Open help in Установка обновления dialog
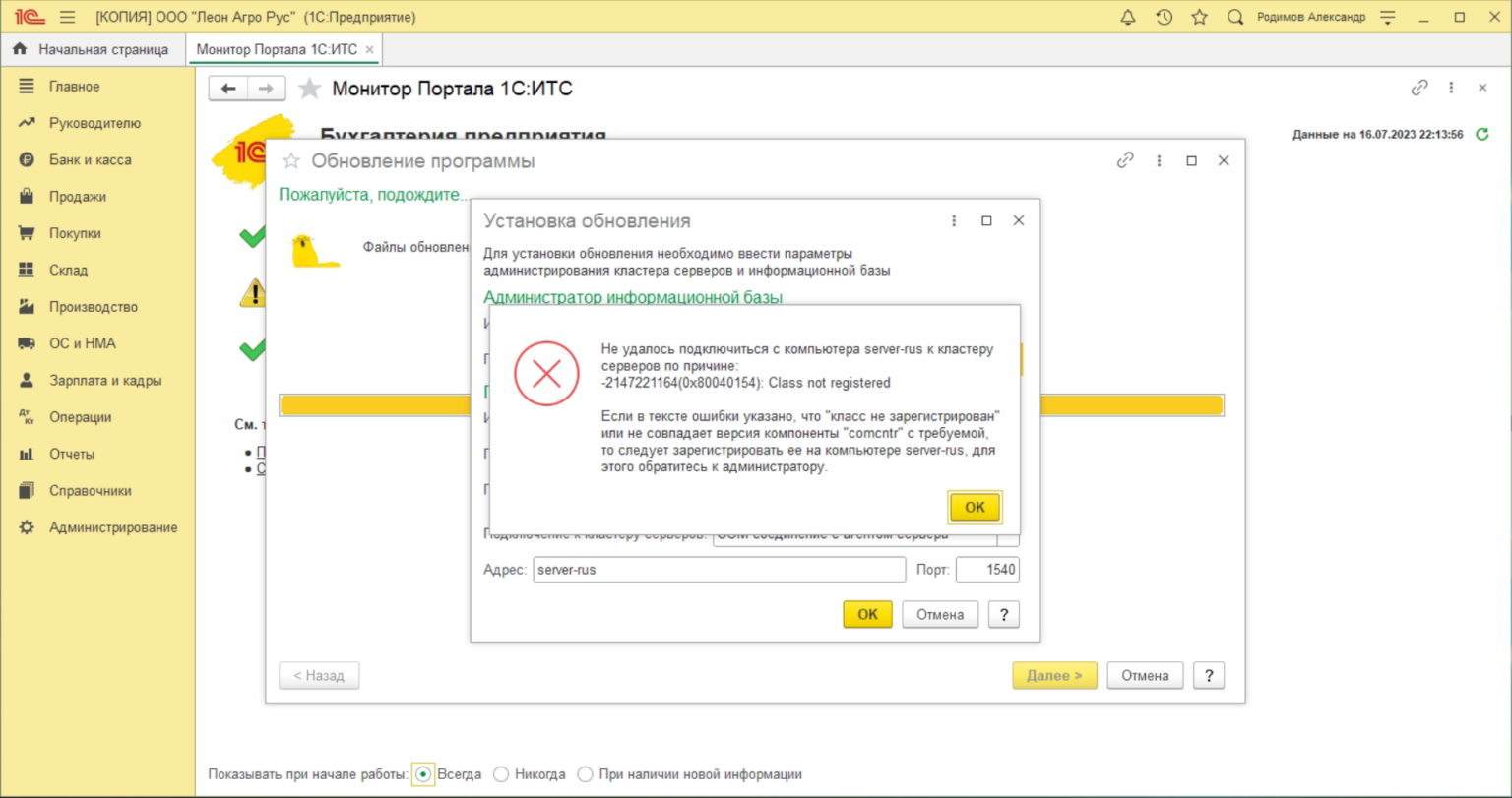The height and width of the screenshot is (798, 1512). (x=1003, y=614)
